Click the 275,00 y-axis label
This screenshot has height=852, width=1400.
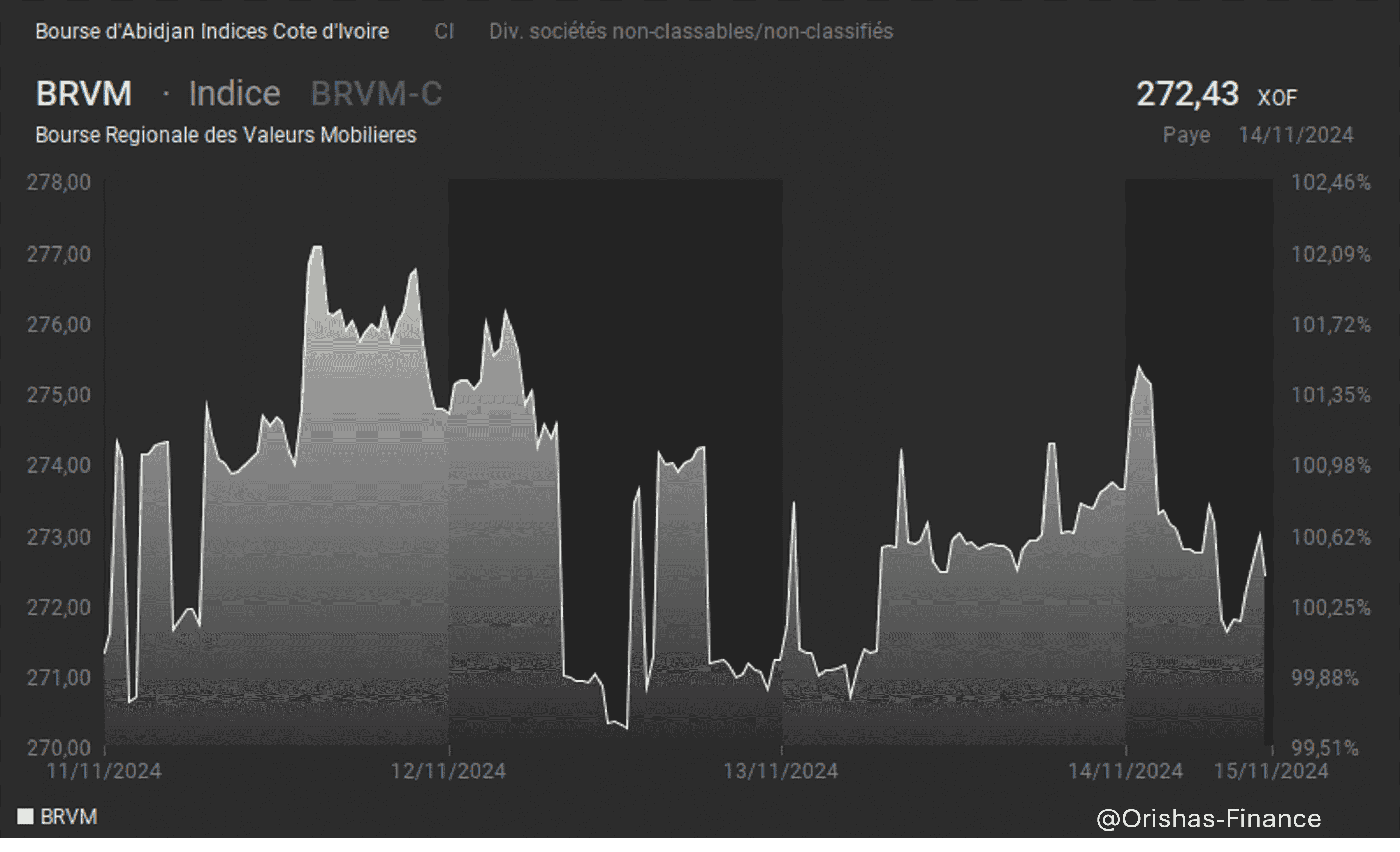(x=58, y=395)
